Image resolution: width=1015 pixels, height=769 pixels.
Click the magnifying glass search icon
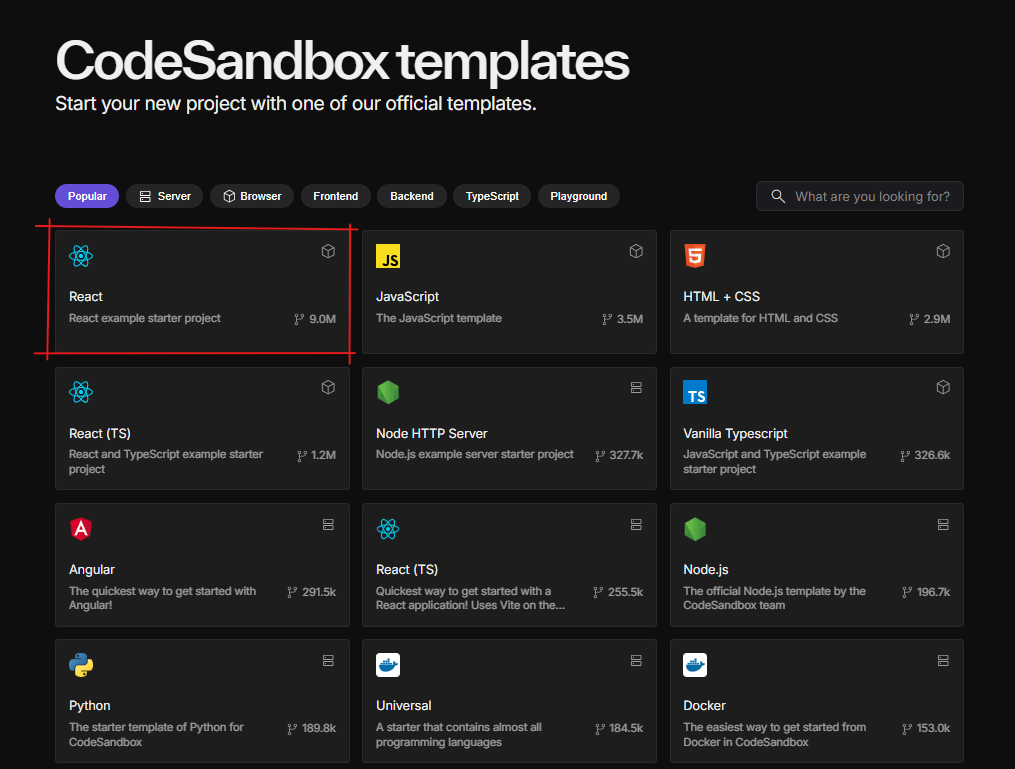click(778, 197)
